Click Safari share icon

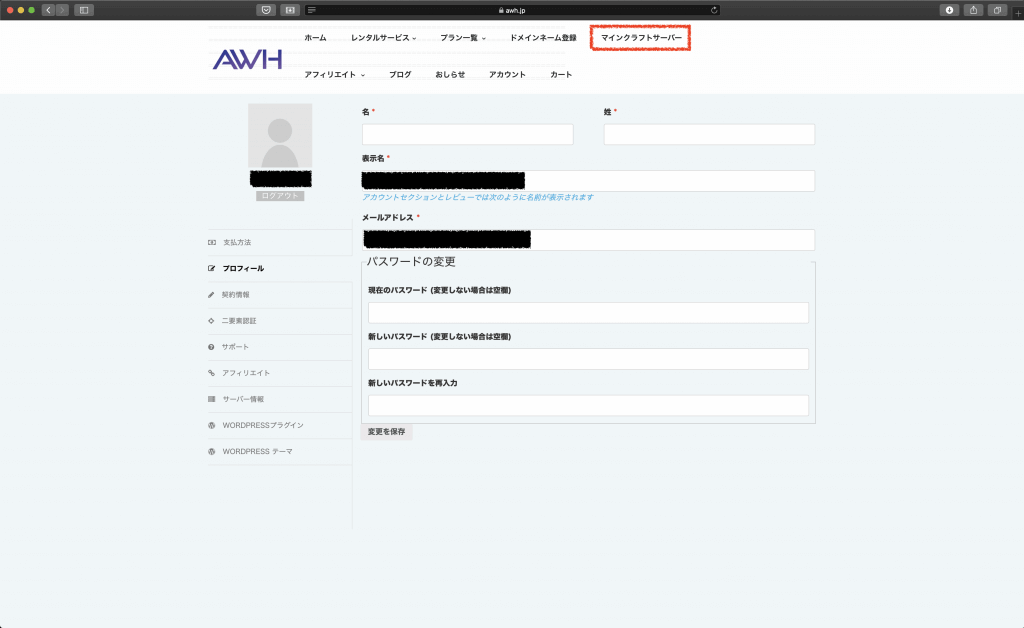click(973, 10)
